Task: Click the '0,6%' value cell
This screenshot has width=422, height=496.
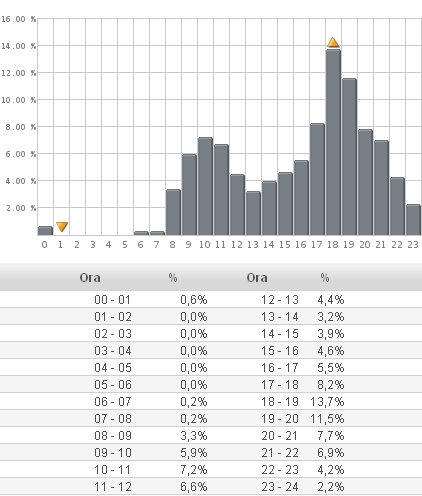Action: point(194,300)
